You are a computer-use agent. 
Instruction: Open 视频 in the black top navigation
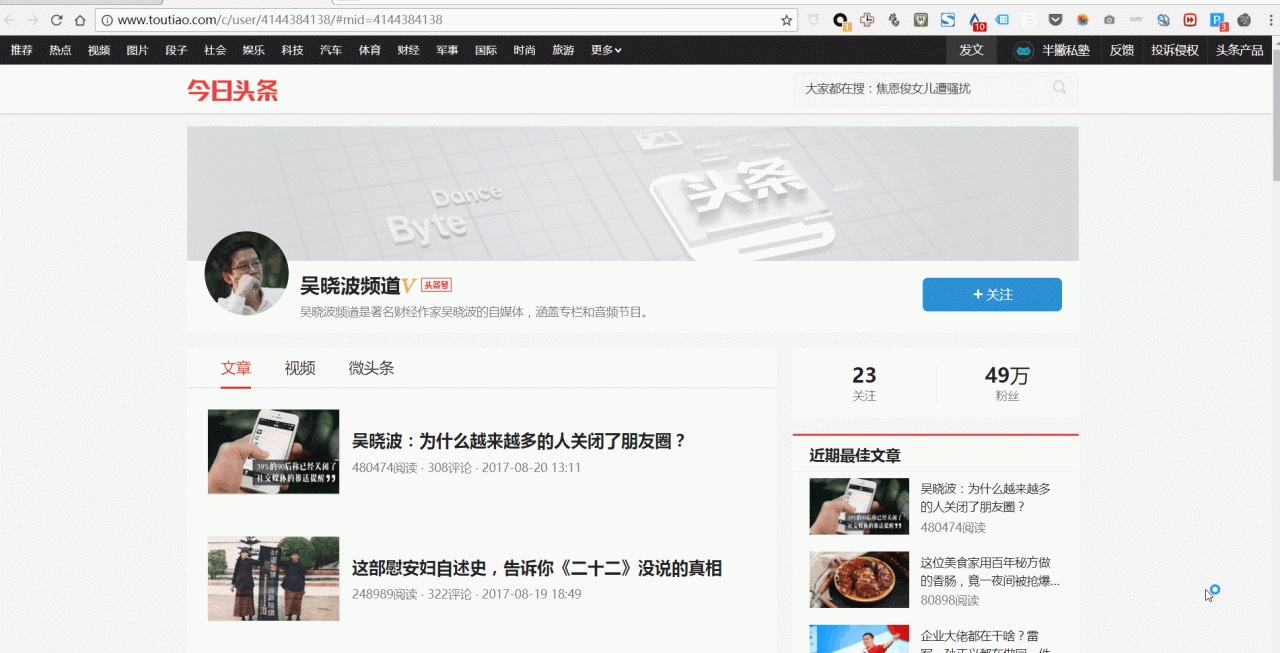click(99, 50)
